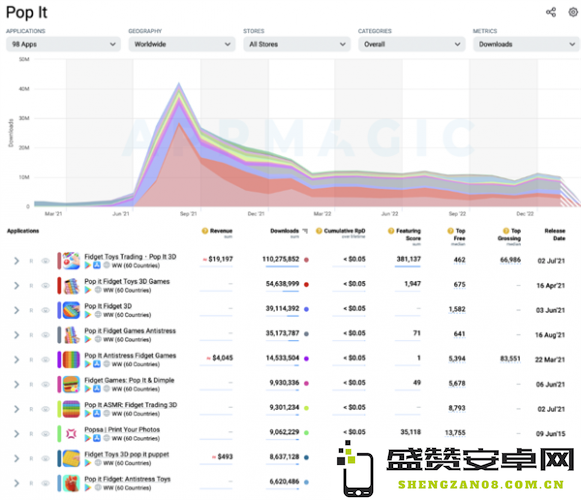This screenshot has height=500, width=581.
Task: Expand the Pop It ASMR: Fidget Trading 3D row
Action: (x=16, y=409)
